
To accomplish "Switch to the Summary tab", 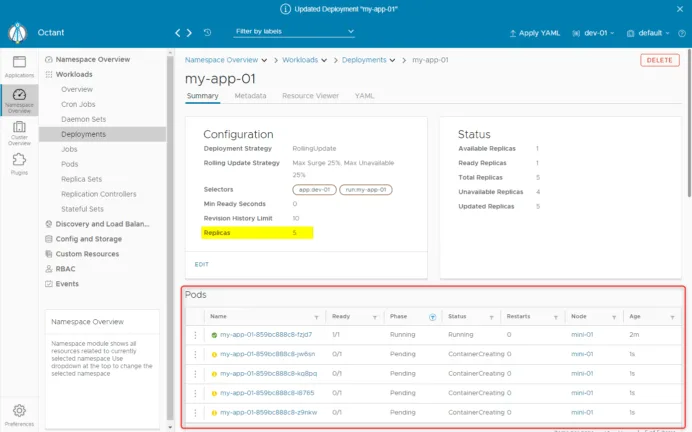I will [x=203, y=96].
